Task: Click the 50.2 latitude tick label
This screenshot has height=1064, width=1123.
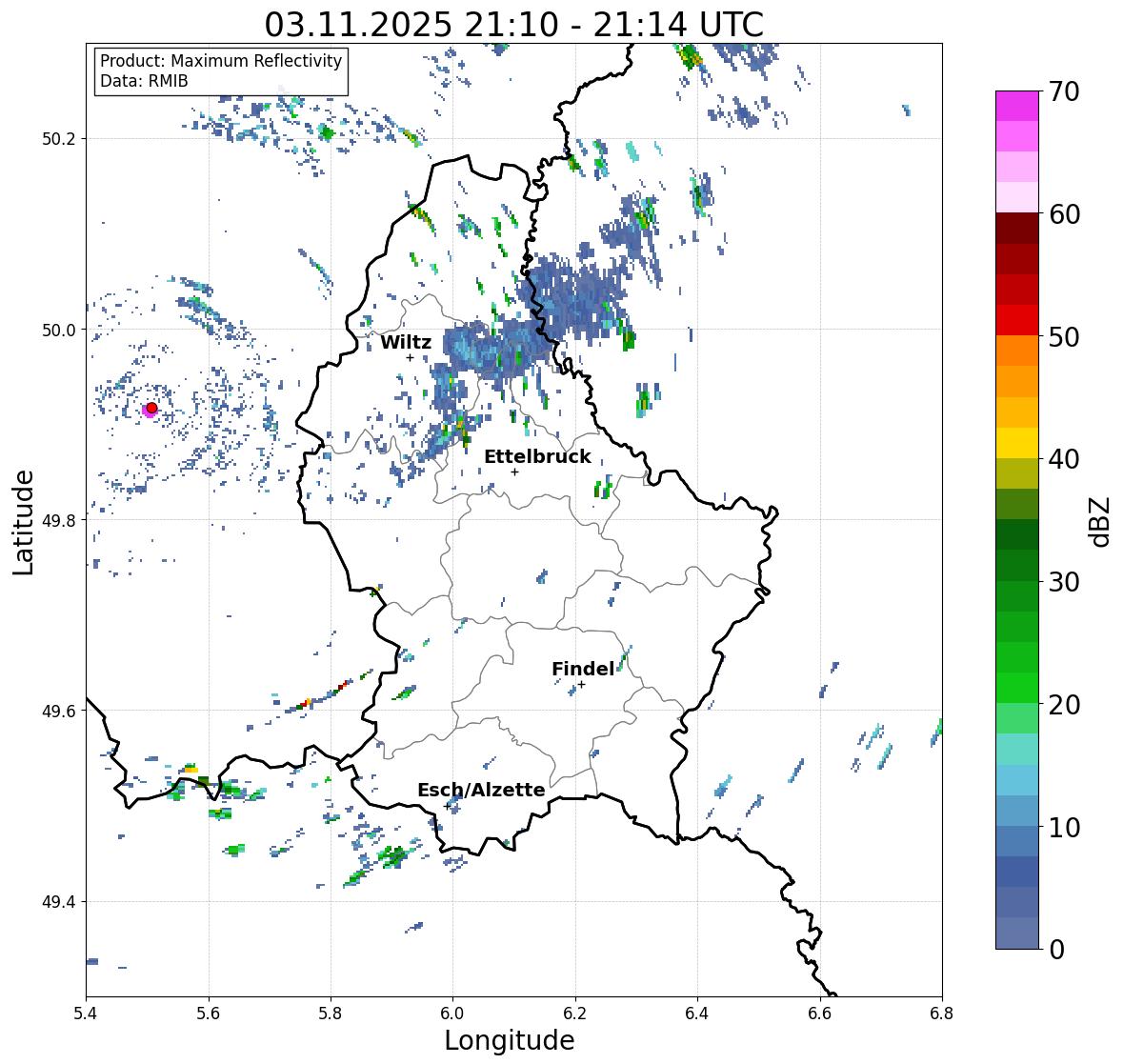Action: (59, 139)
